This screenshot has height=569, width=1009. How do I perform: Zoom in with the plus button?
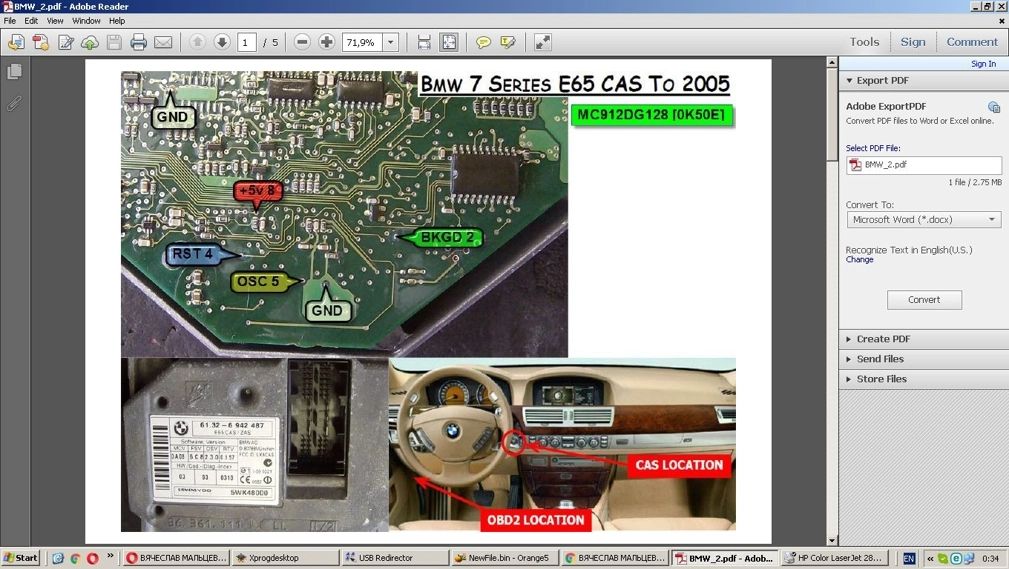tap(326, 42)
